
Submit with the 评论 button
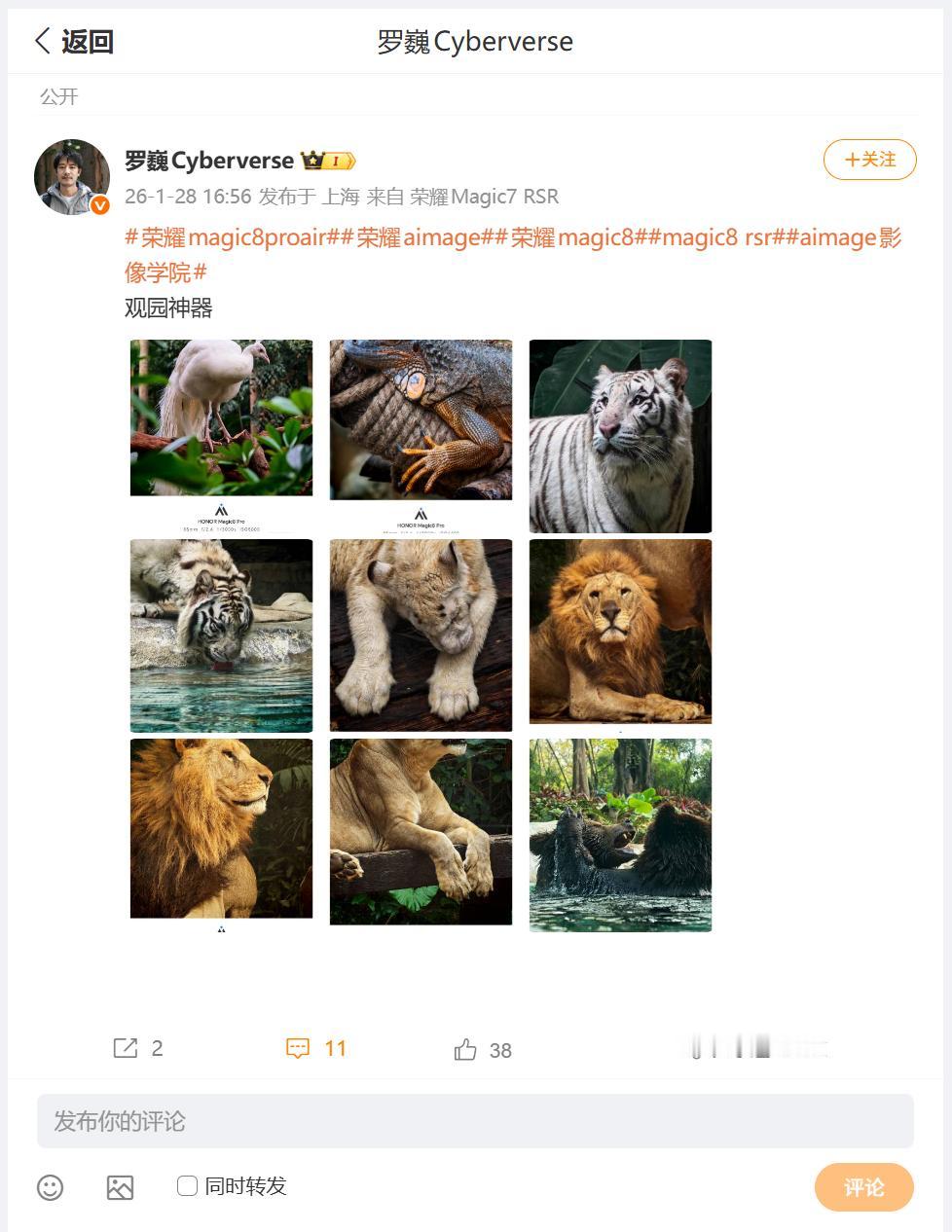point(863,1187)
